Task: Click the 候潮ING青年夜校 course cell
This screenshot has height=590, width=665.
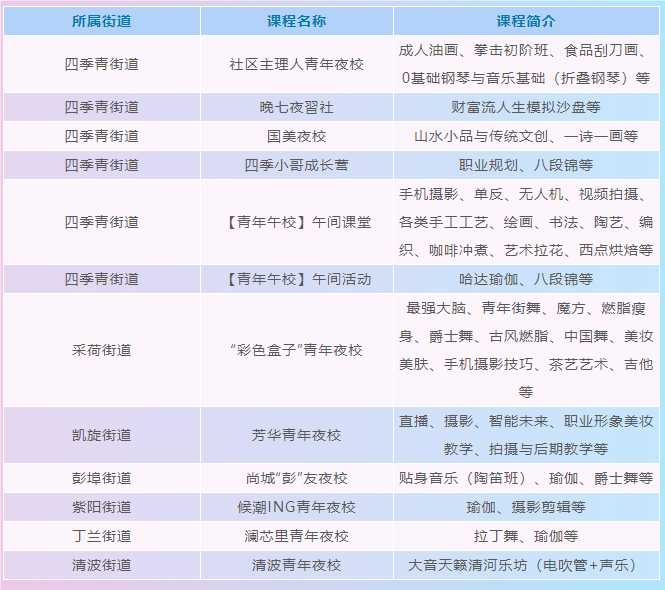Action: (296, 507)
